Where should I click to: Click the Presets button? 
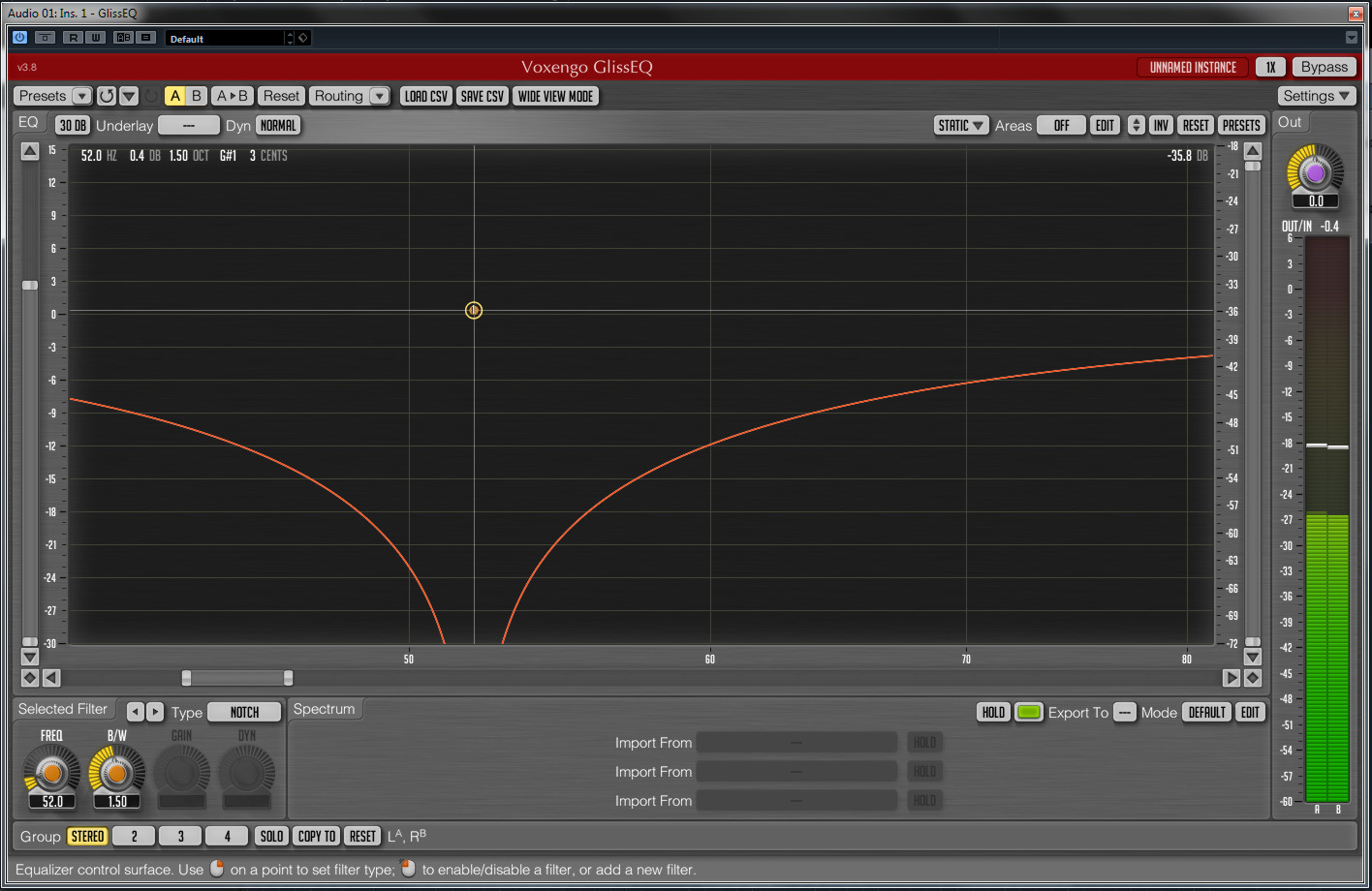[x=43, y=96]
